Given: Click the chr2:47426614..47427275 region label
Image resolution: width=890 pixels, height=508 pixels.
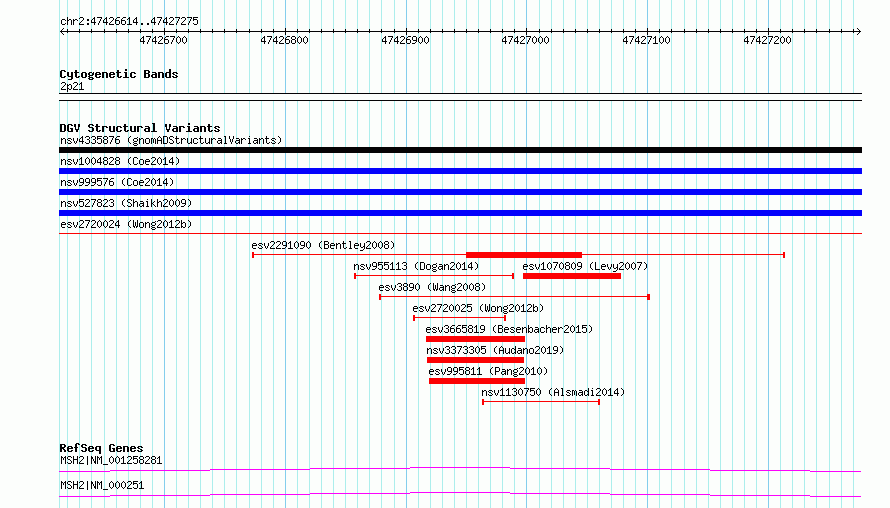Looking at the screenshot, I should (129, 22).
